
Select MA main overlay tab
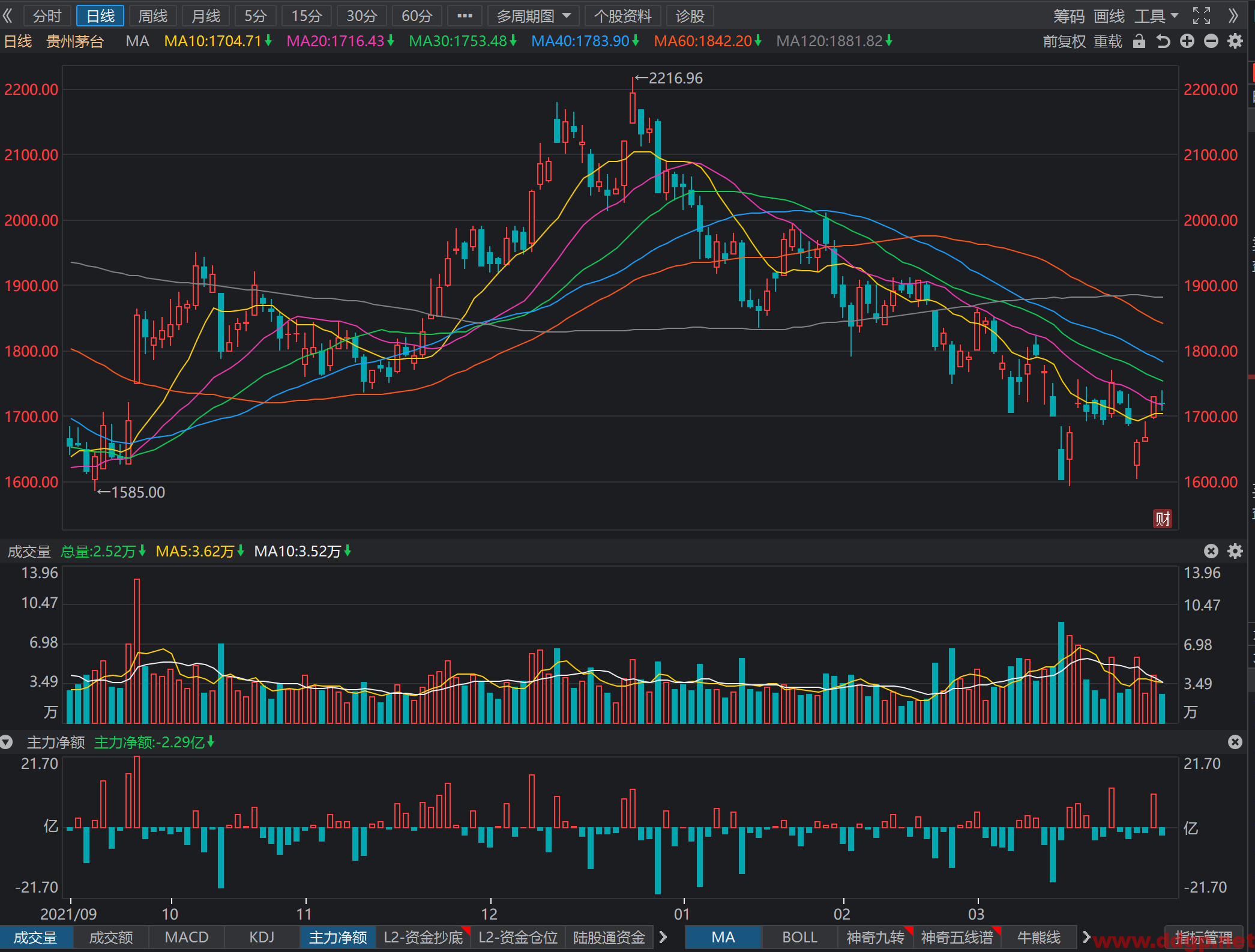(x=723, y=938)
